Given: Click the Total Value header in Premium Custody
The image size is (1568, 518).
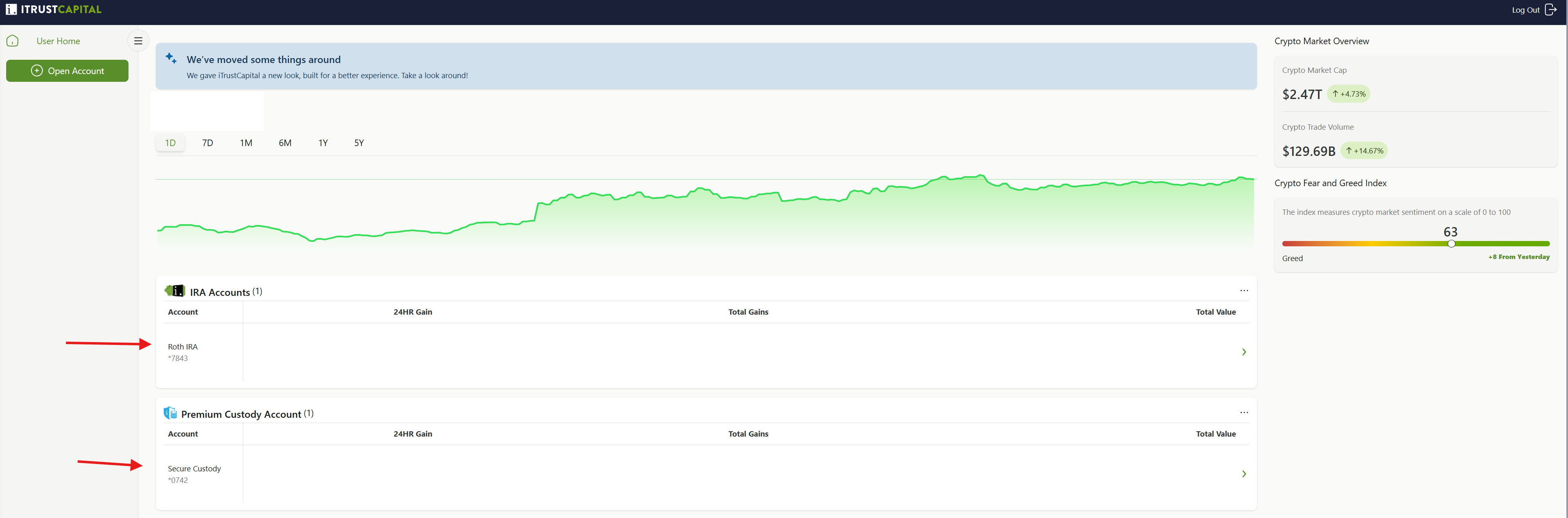Looking at the screenshot, I should coord(1216,434).
